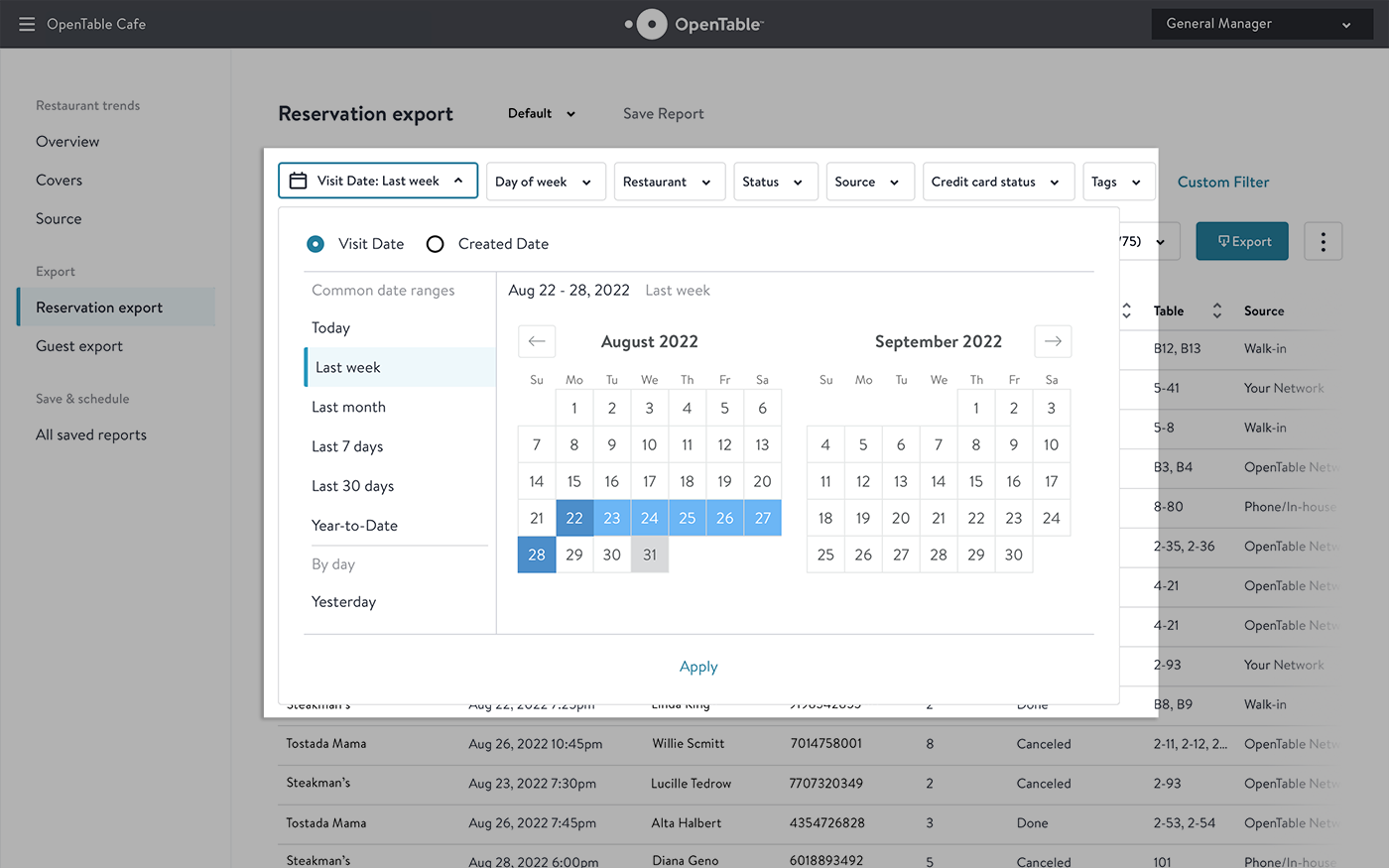The image size is (1389, 868).
Task: Open the General Manager role dropdown
Action: pyautogui.click(x=1260, y=24)
